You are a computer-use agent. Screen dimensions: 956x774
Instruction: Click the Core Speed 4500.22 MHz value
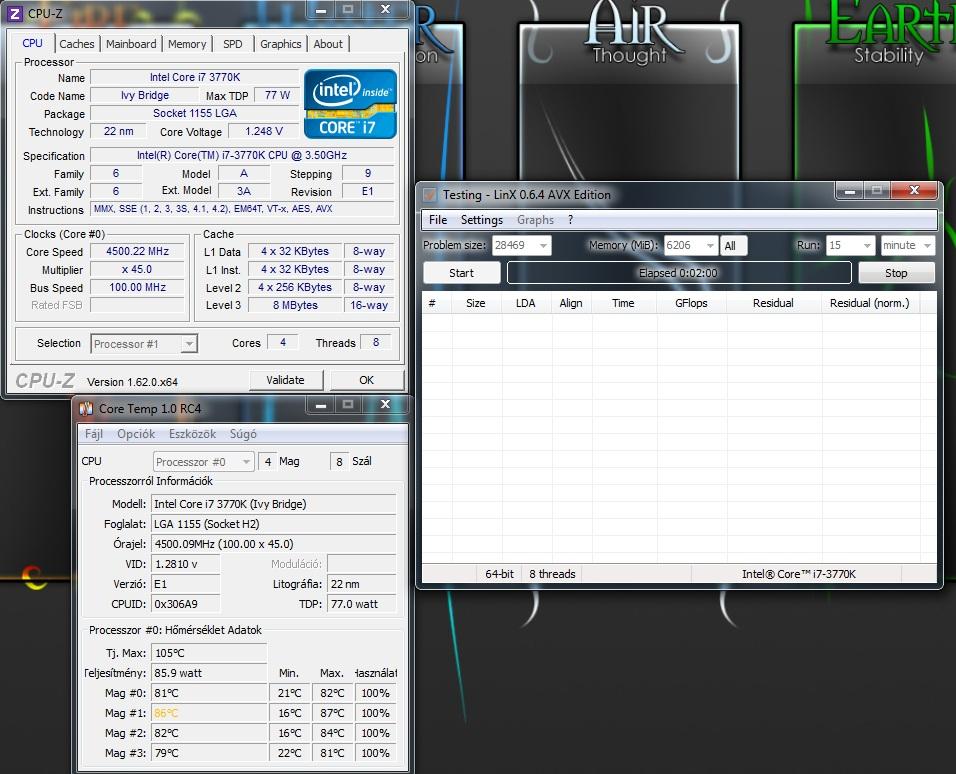coord(137,251)
